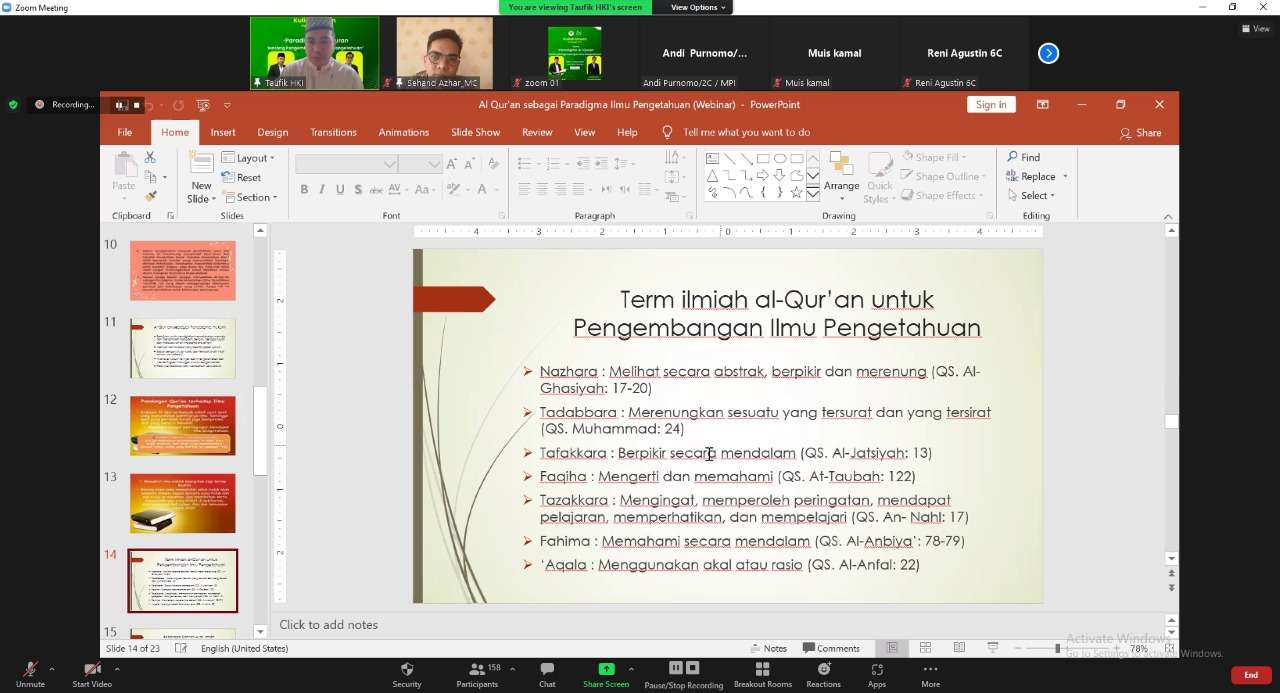This screenshot has width=1280, height=693.
Task: Toggle Bold formatting in Font group
Action: tap(304, 189)
